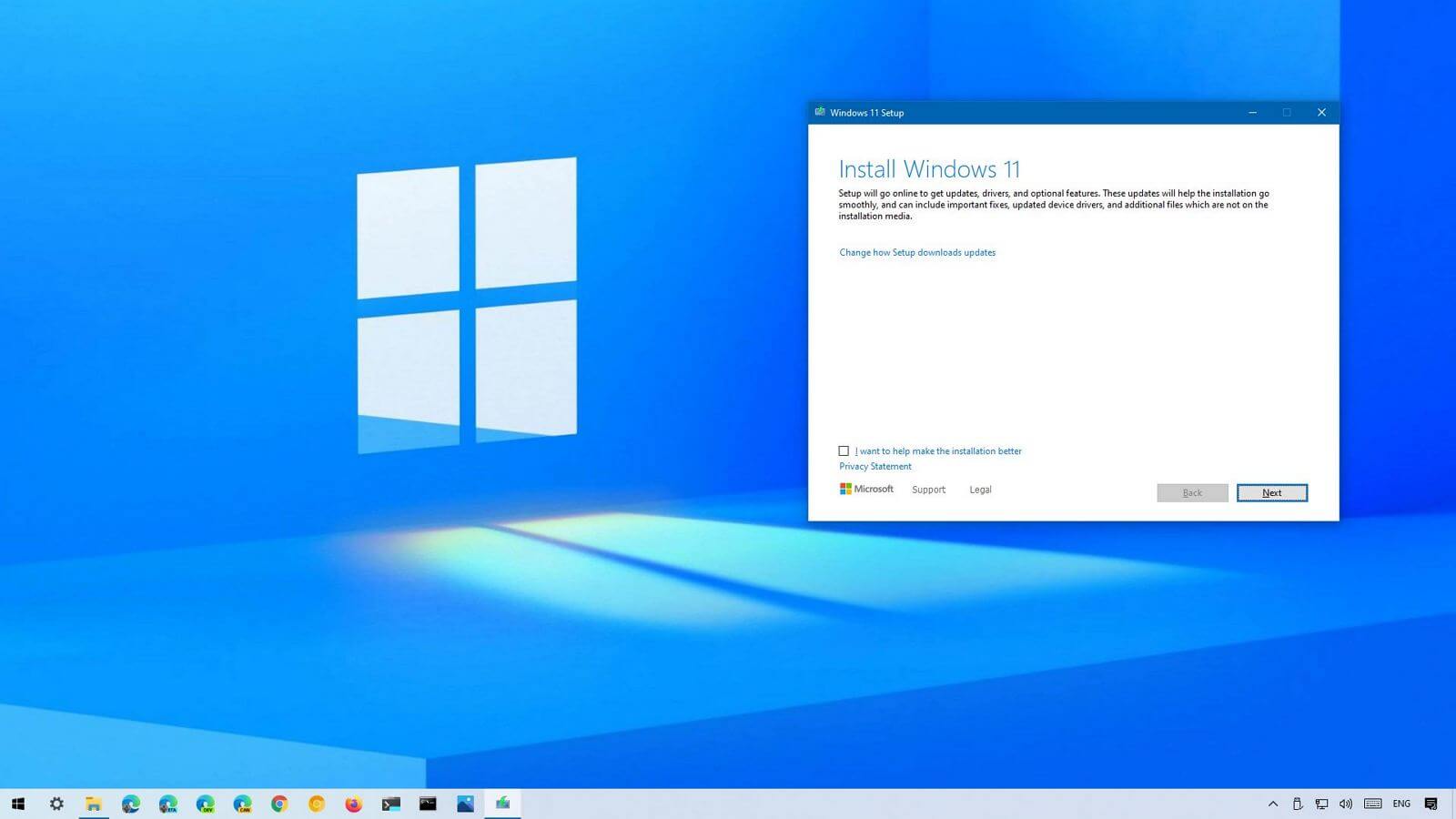Image resolution: width=1456 pixels, height=819 pixels.
Task: Open the Action Center notifications
Action: pyautogui.click(x=1431, y=804)
